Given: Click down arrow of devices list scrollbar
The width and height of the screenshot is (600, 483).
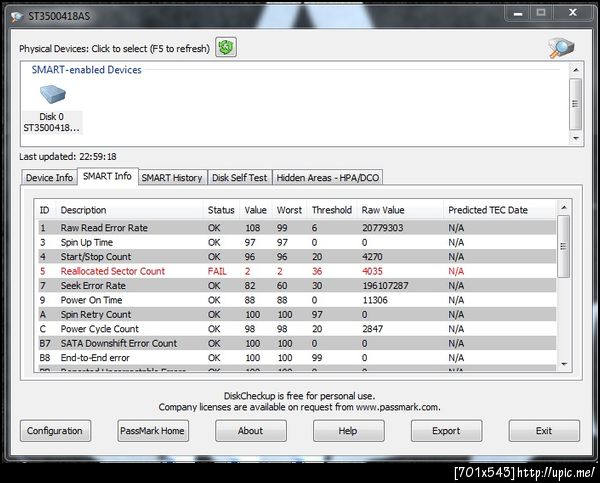Looking at the screenshot, I should pos(576,138).
